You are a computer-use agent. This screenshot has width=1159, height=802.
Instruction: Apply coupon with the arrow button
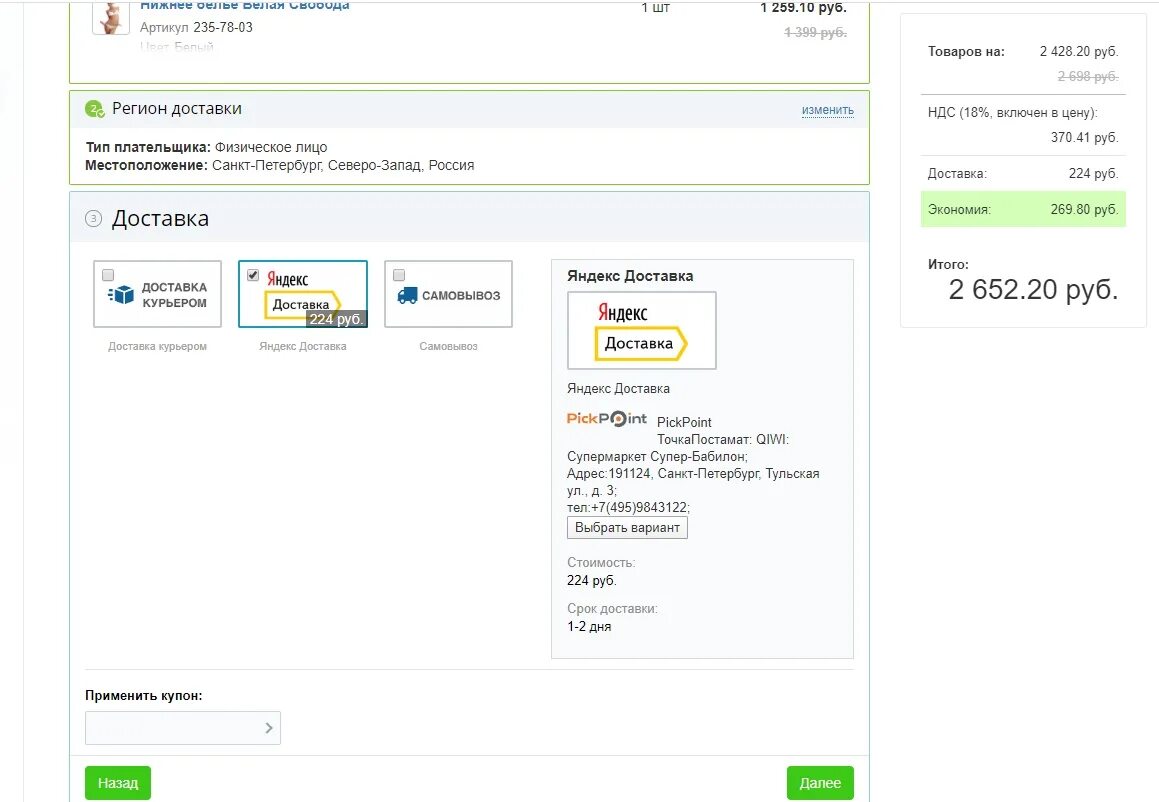[x=269, y=728]
